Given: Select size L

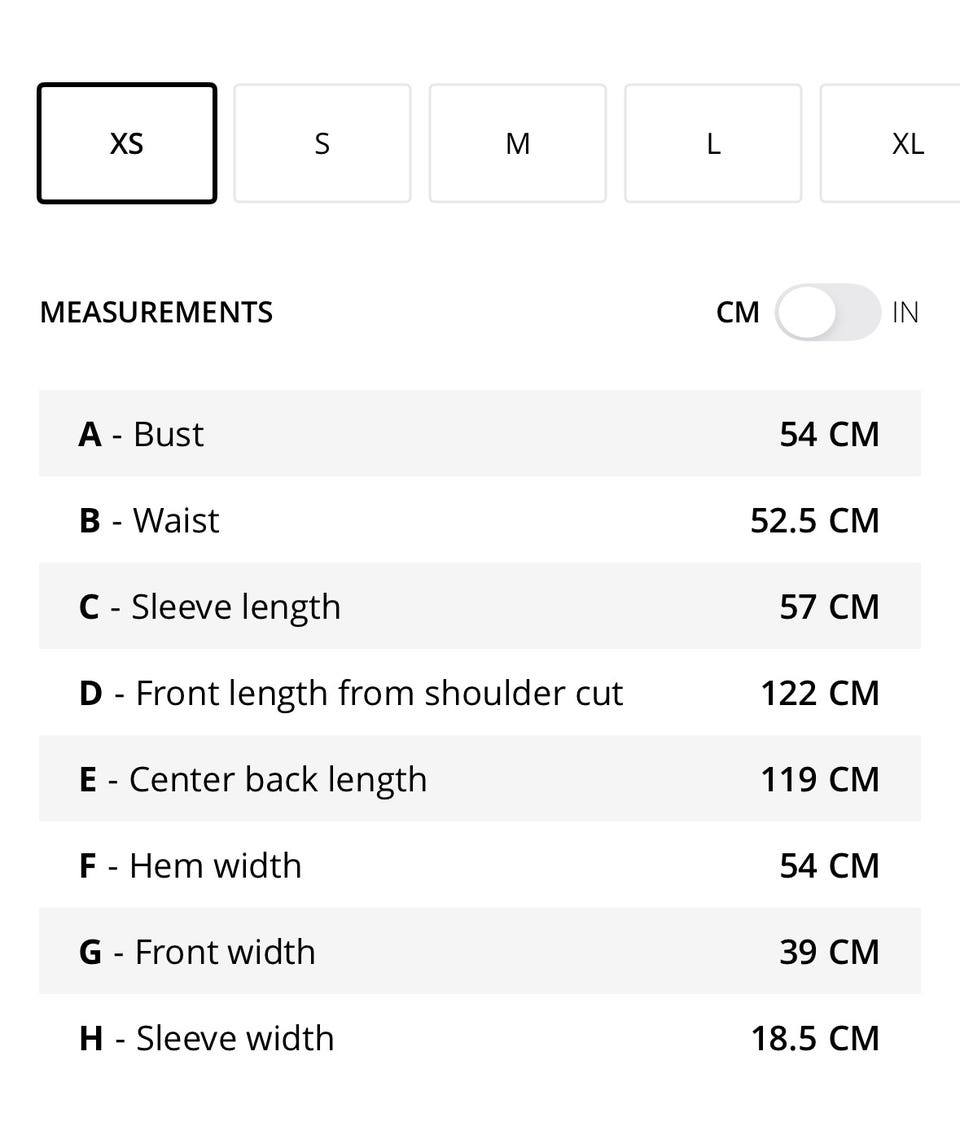Looking at the screenshot, I should tap(713, 144).
